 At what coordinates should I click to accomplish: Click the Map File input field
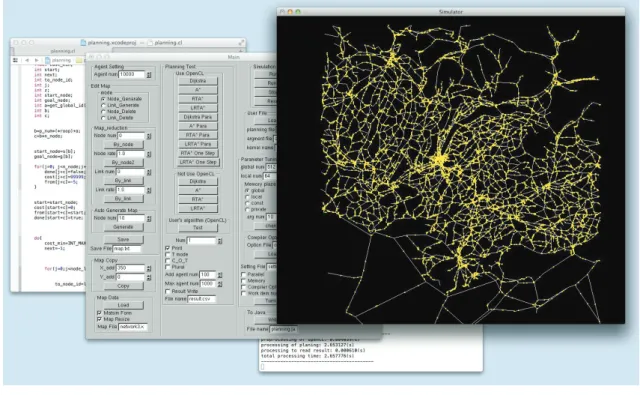click(133, 327)
